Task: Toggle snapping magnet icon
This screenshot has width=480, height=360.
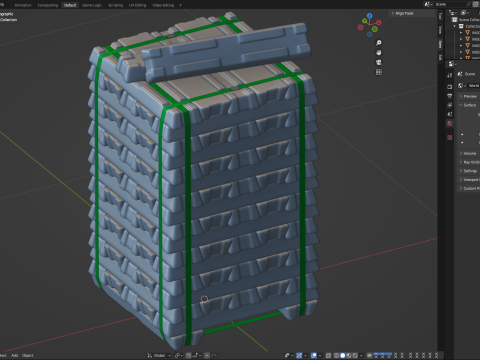Action: [188, 355]
